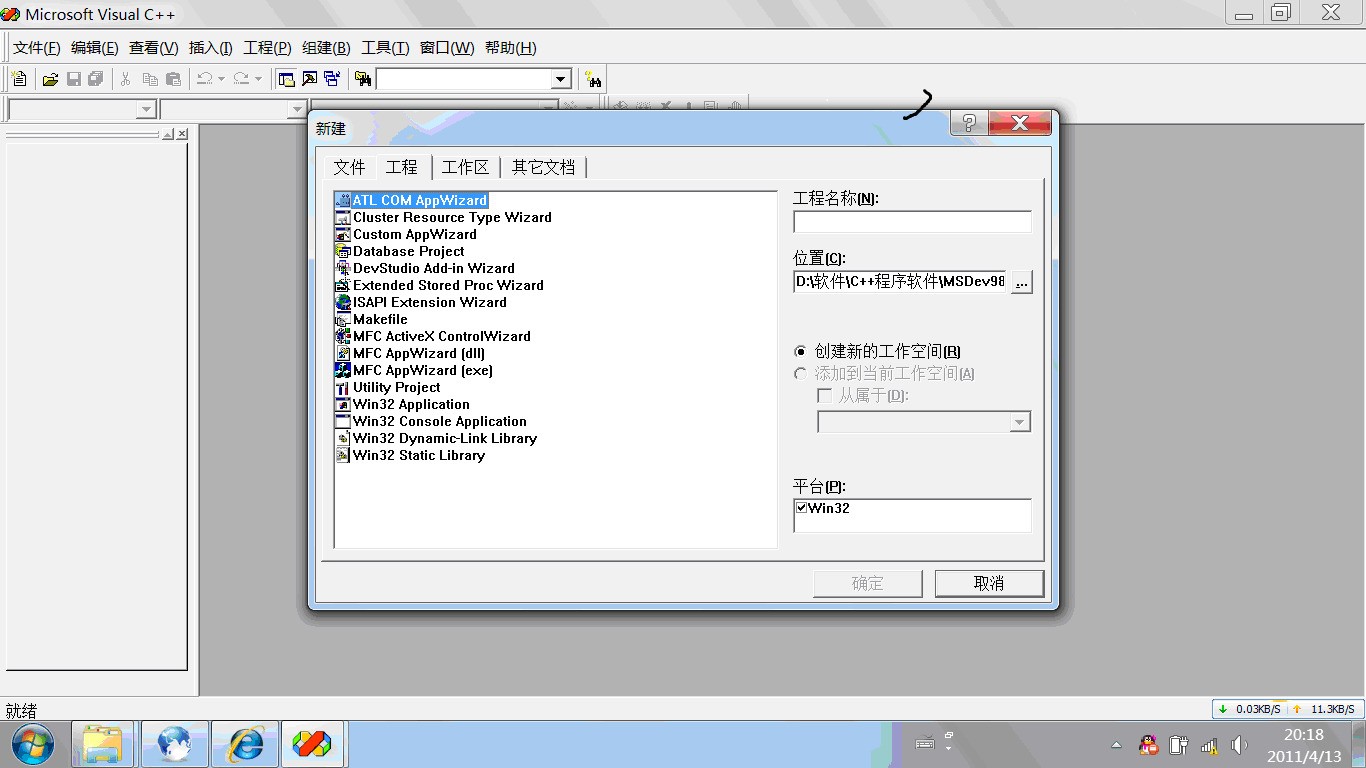
Task: Switch to the 工程 tab
Action: coord(402,167)
